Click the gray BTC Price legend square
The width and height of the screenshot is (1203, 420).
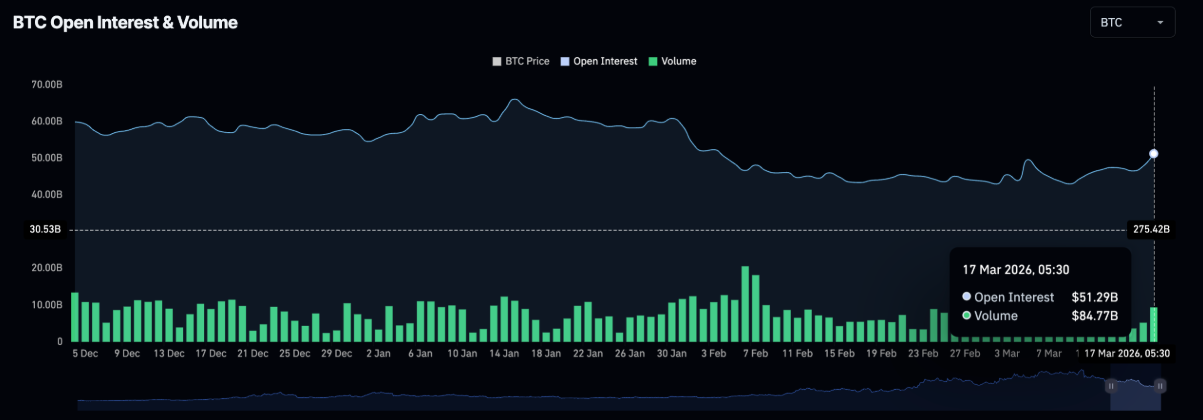tap(497, 61)
